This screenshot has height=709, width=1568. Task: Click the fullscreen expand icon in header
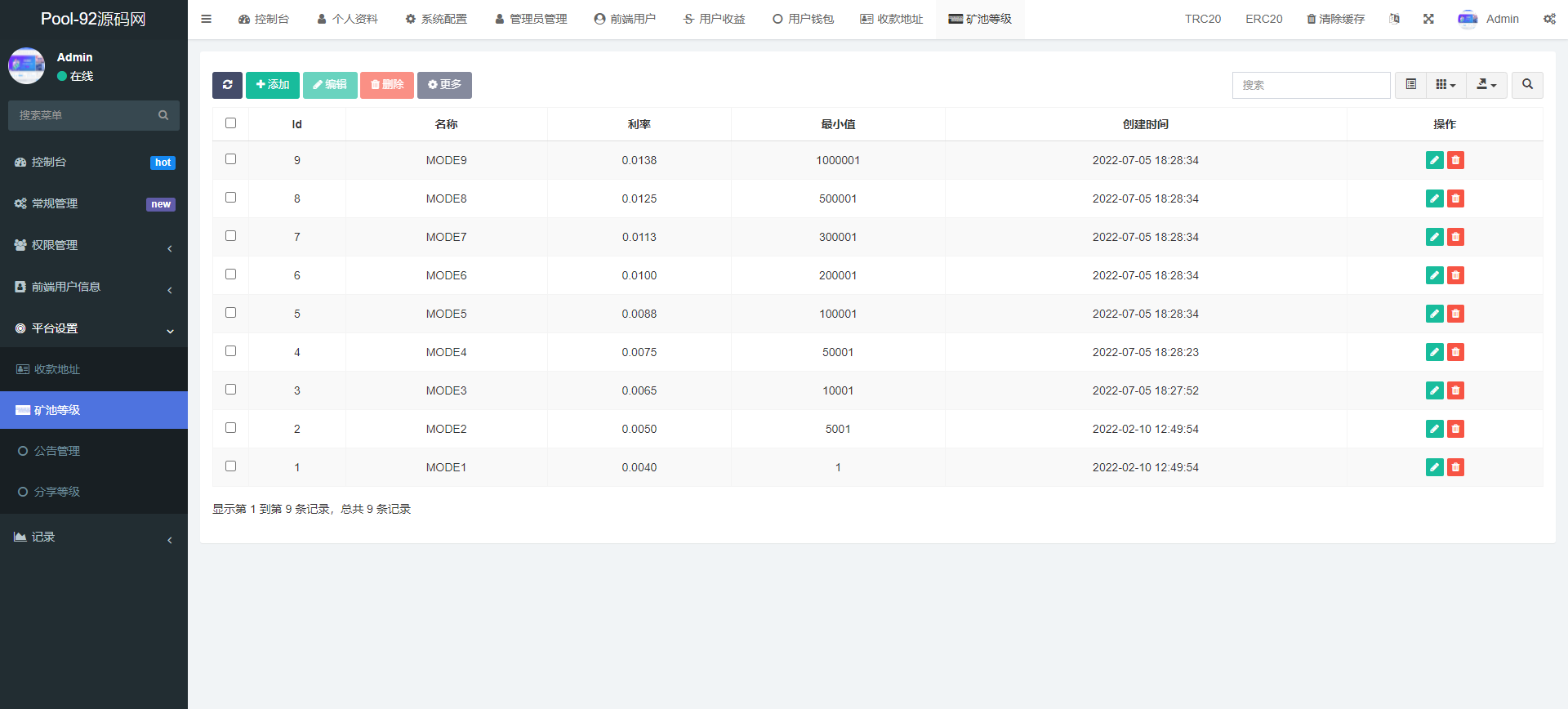coord(1428,19)
